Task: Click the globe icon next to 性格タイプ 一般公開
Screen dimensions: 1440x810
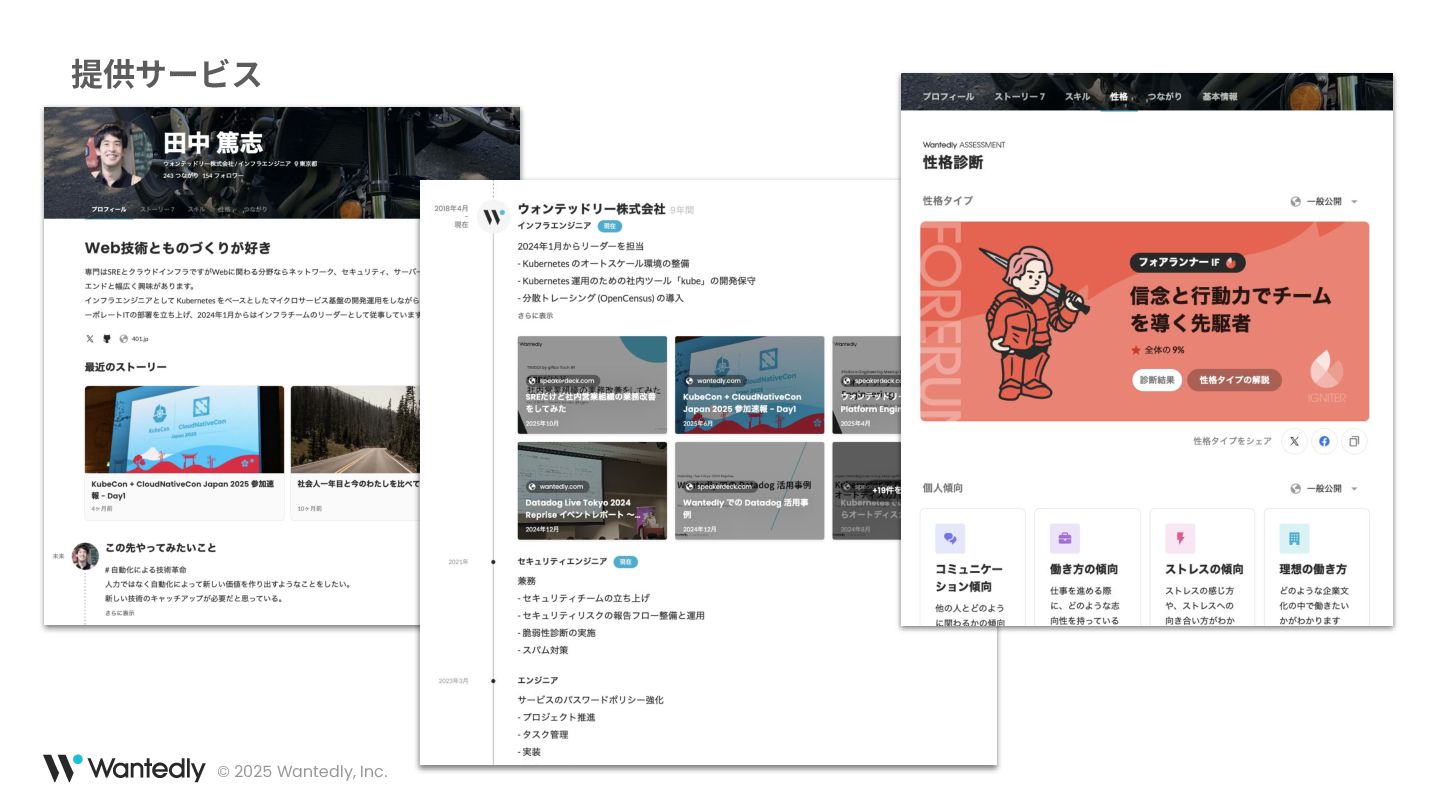Action: click(1296, 201)
